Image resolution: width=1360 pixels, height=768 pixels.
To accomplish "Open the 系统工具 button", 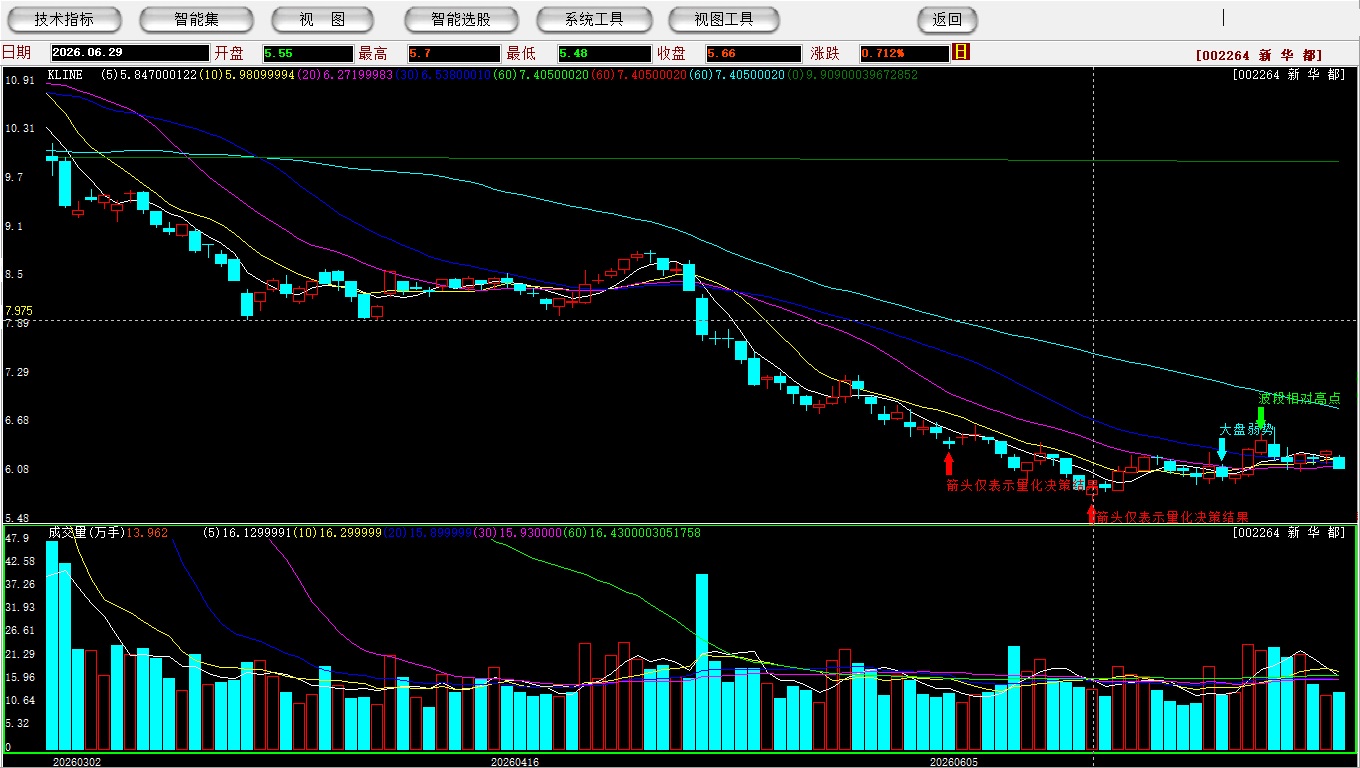I will click(594, 19).
